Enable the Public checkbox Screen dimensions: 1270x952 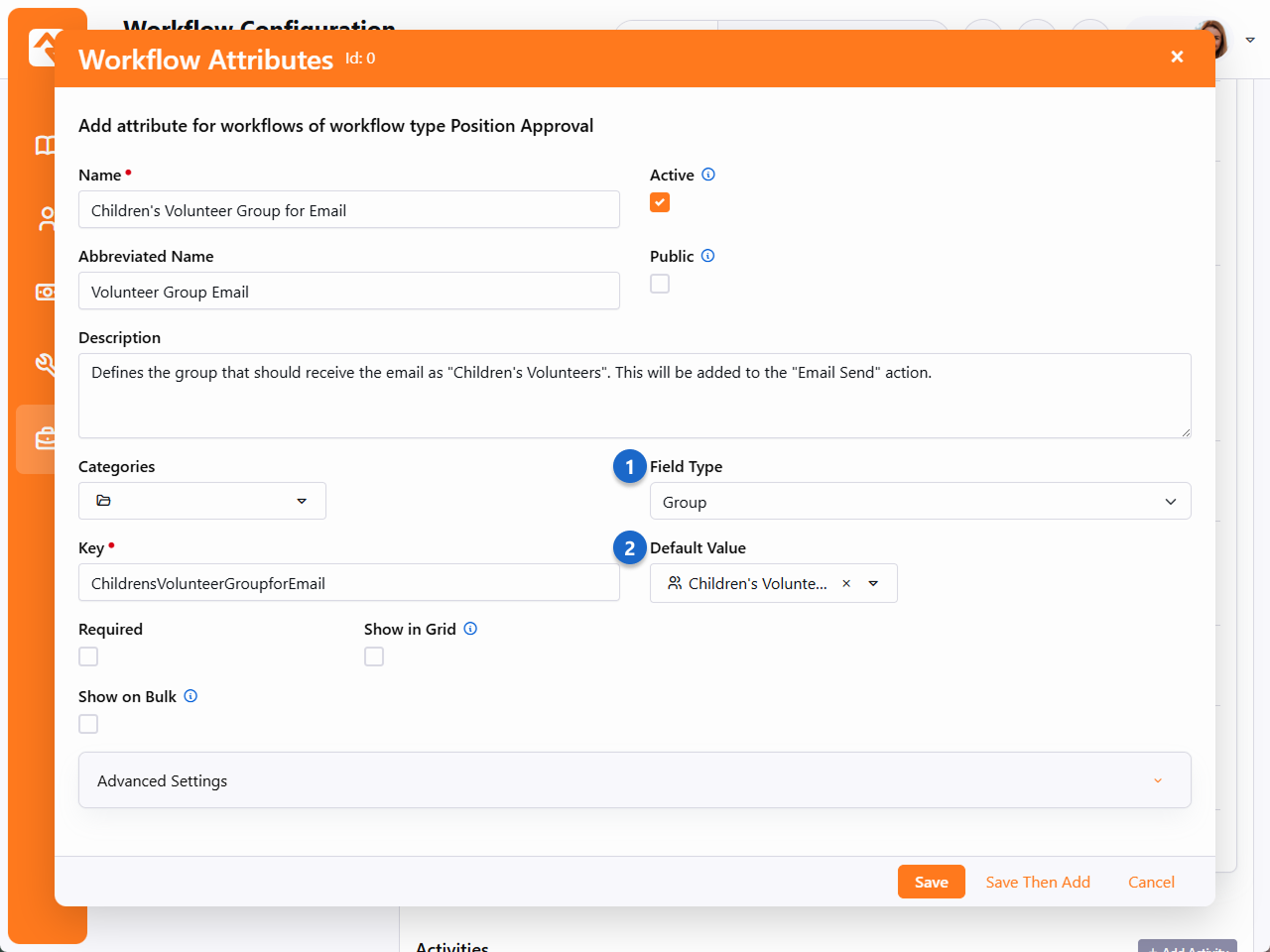[x=660, y=284]
